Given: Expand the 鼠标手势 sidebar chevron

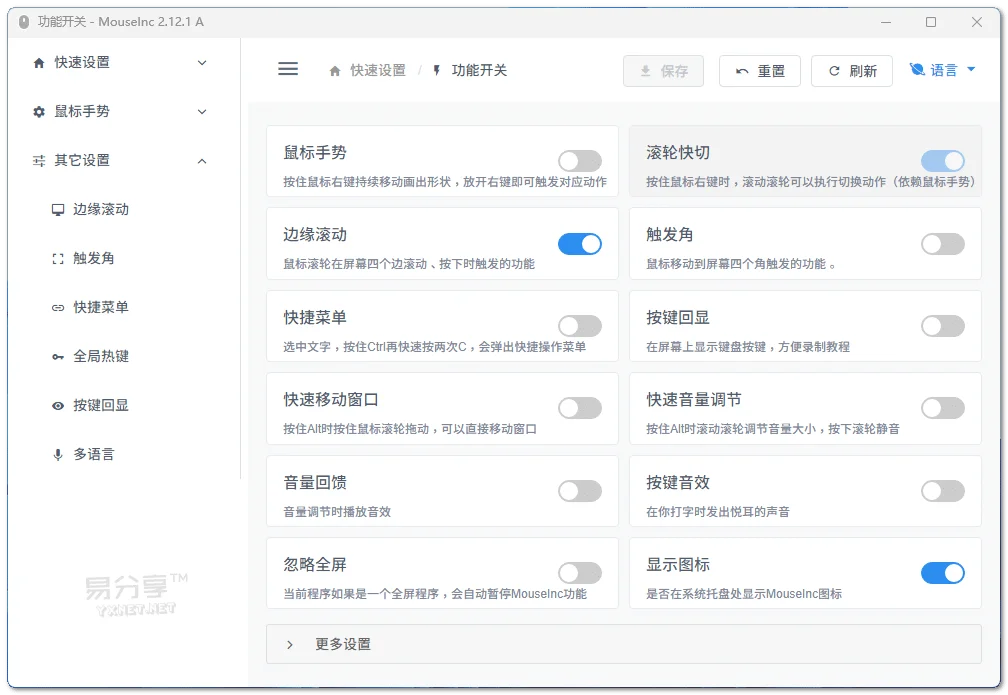Looking at the screenshot, I should (202, 112).
